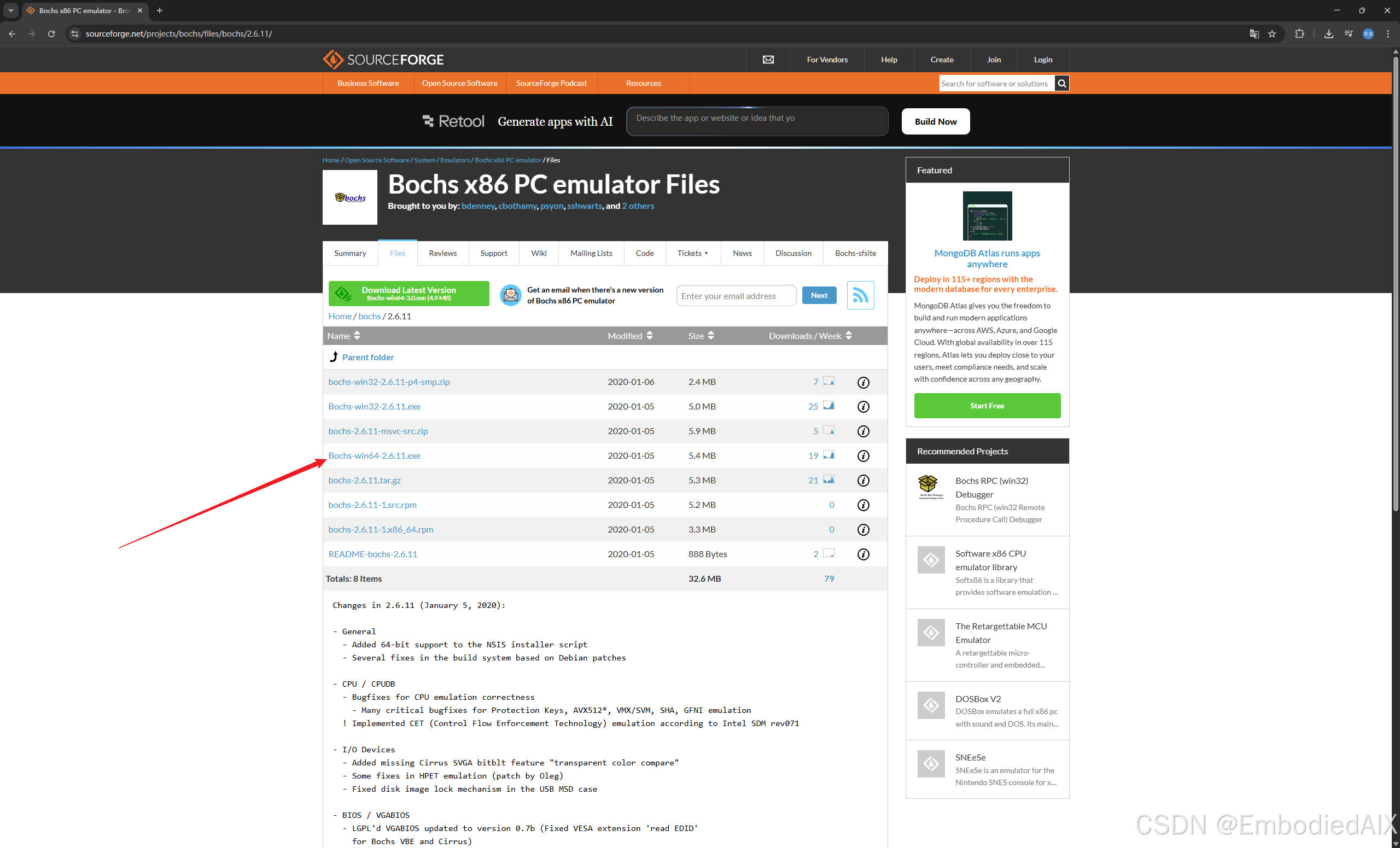Image resolution: width=1400 pixels, height=848 pixels.
Task: Click the browser reload icon
Action: pos(51,33)
